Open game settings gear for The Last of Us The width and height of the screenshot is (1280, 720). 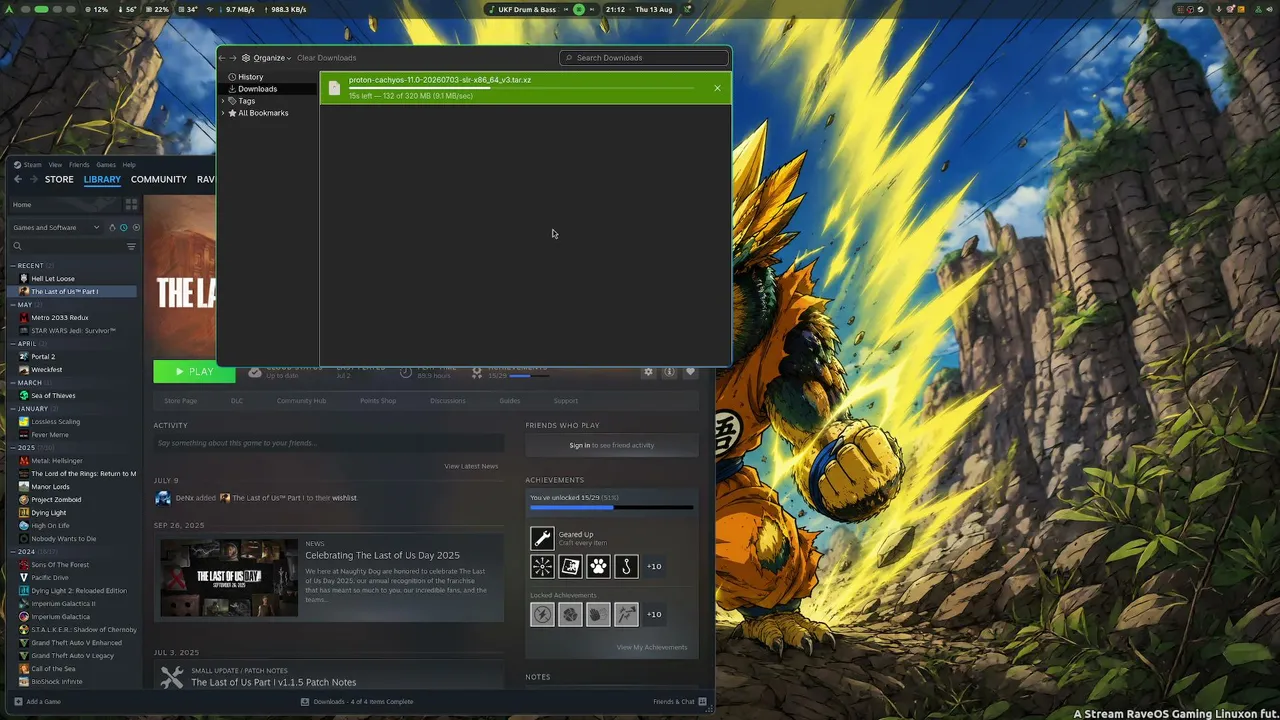coord(648,372)
